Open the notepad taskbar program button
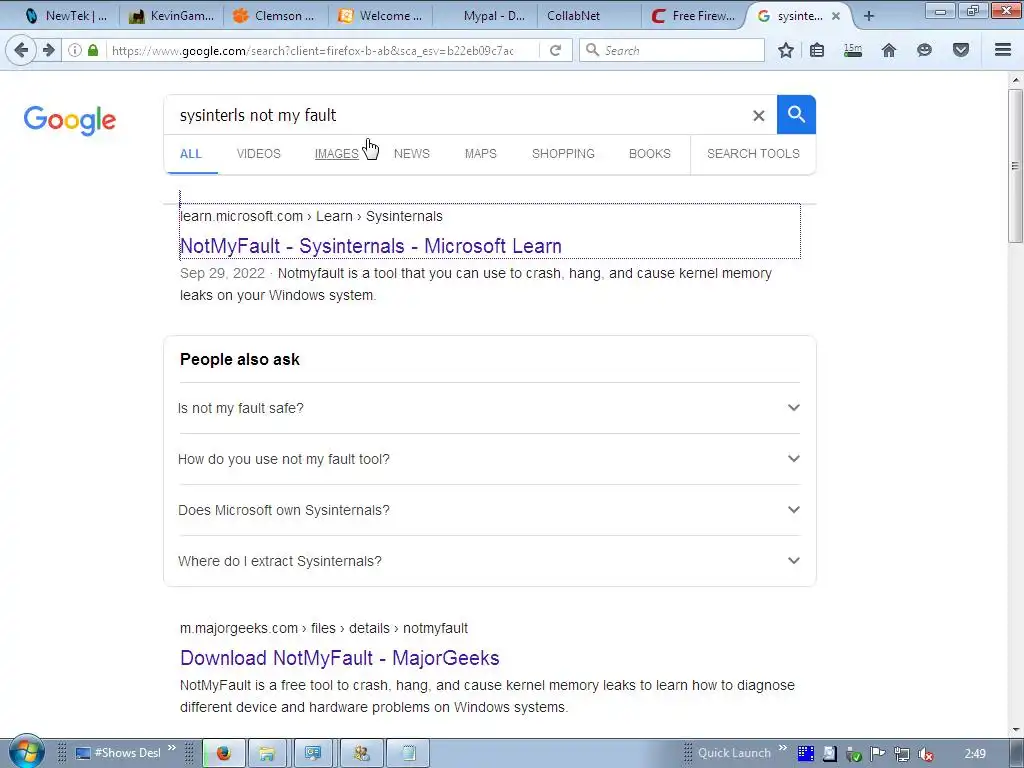Image resolution: width=1024 pixels, height=768 pixels. [x=408, y=753]
